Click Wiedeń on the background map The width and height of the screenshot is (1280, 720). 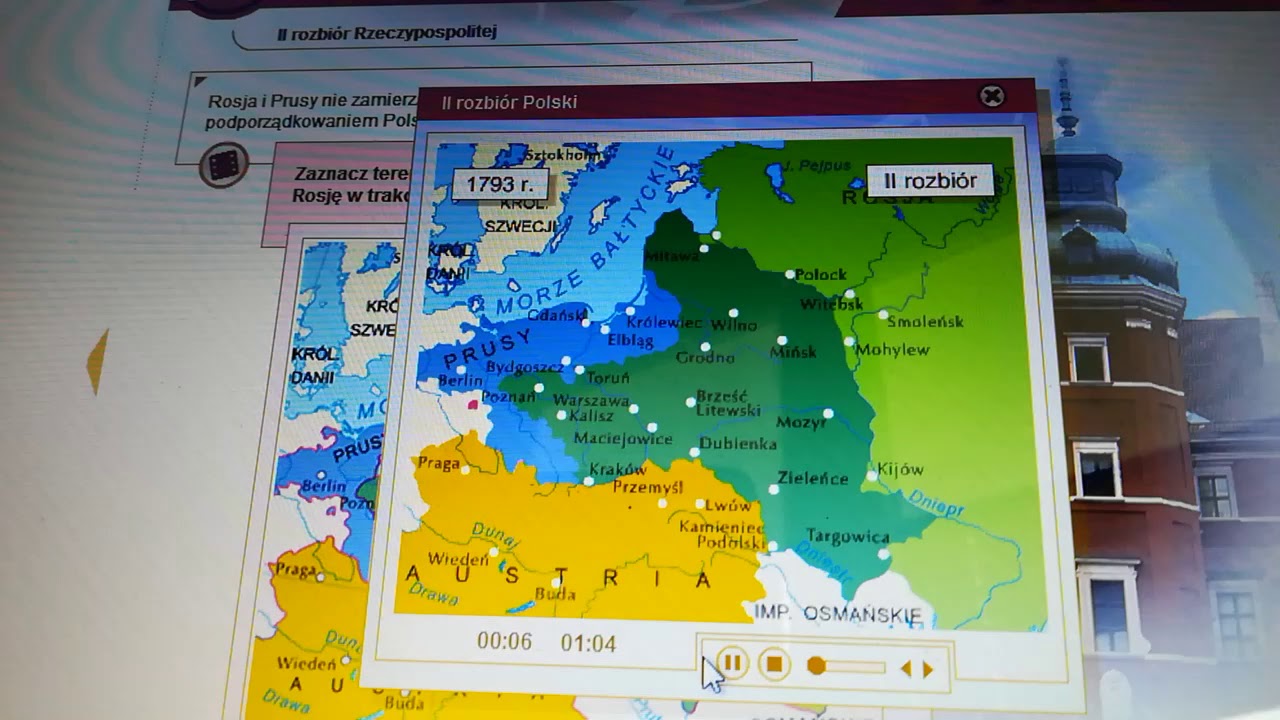[306, 663]
